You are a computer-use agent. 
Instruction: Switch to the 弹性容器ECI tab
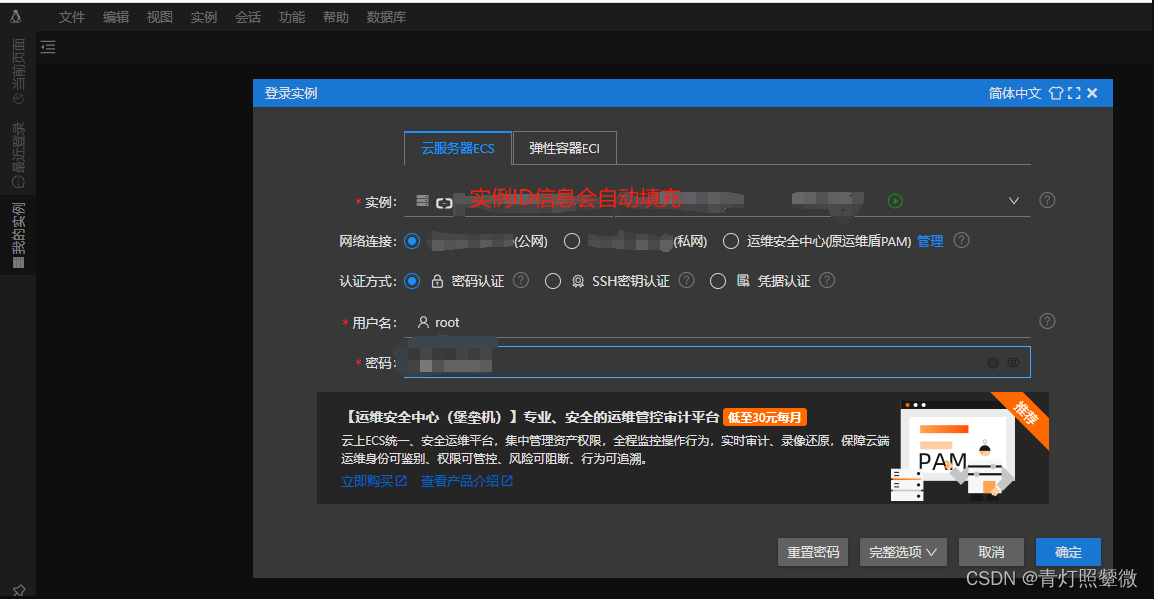pos(565,147)
